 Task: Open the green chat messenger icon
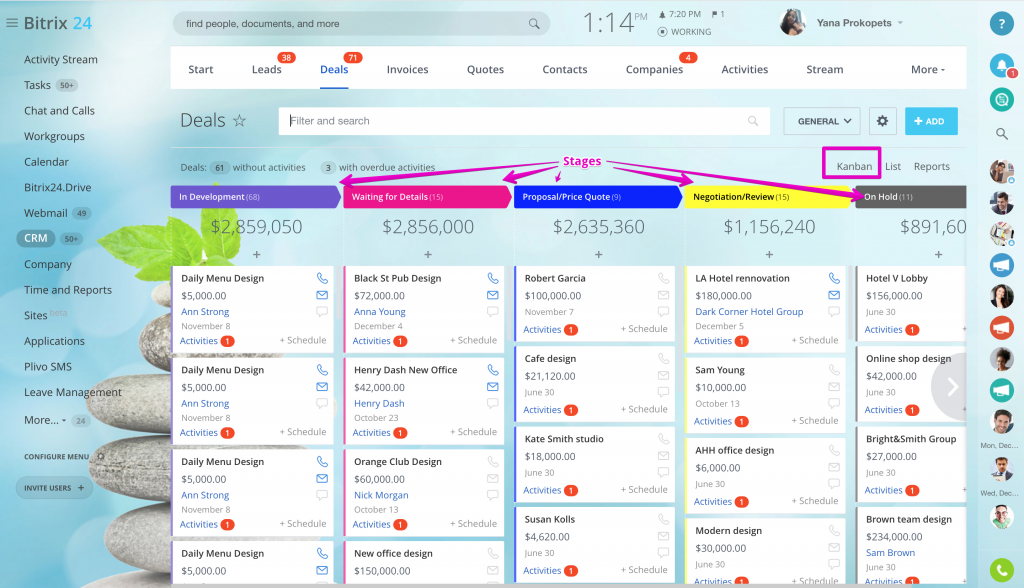pyautogui.click(x=1001, y=99)
